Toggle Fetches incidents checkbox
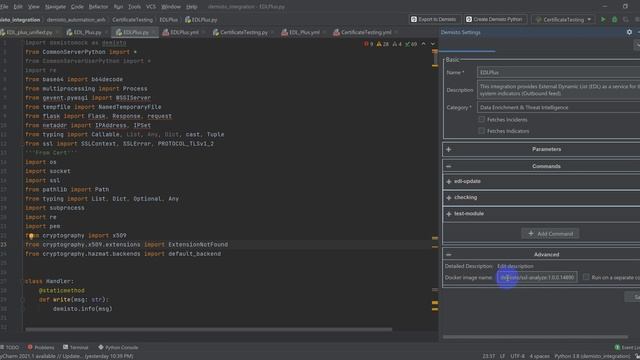640x360 pixels. pyautogui.click(x=482, y=119)
